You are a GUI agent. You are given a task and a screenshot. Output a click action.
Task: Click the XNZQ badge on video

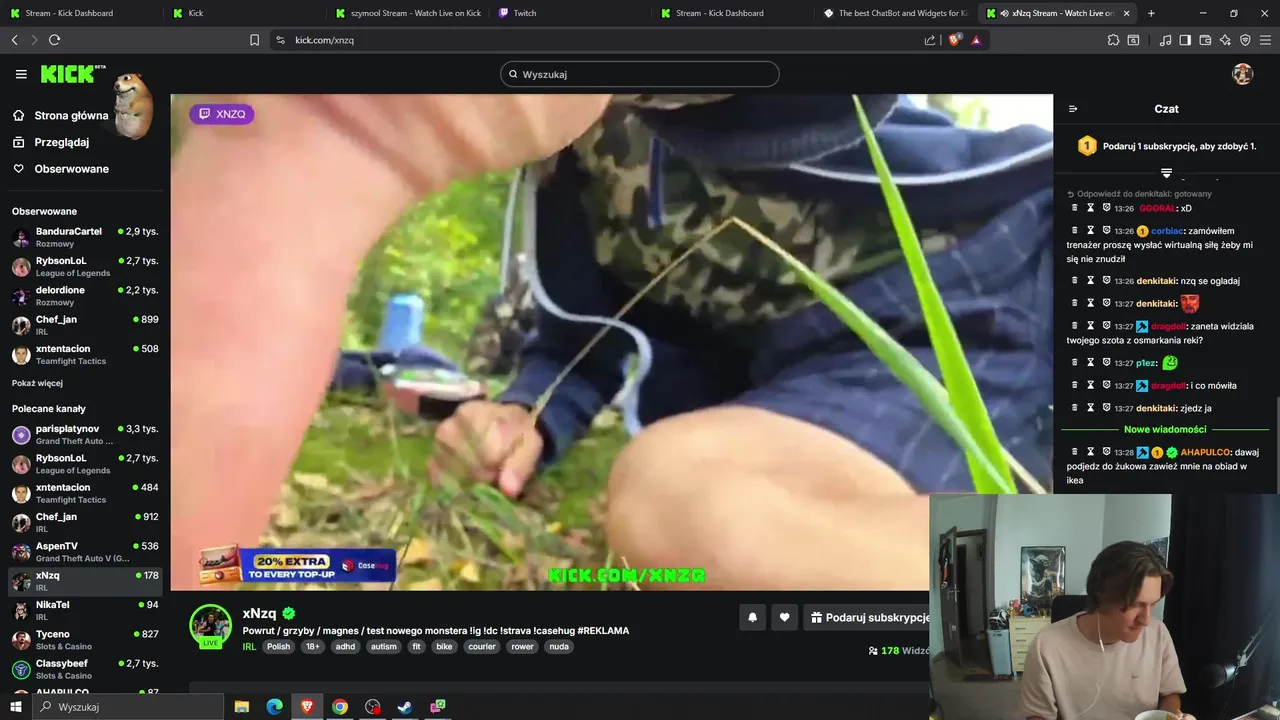pyautogui.click(x=222, y=114)
